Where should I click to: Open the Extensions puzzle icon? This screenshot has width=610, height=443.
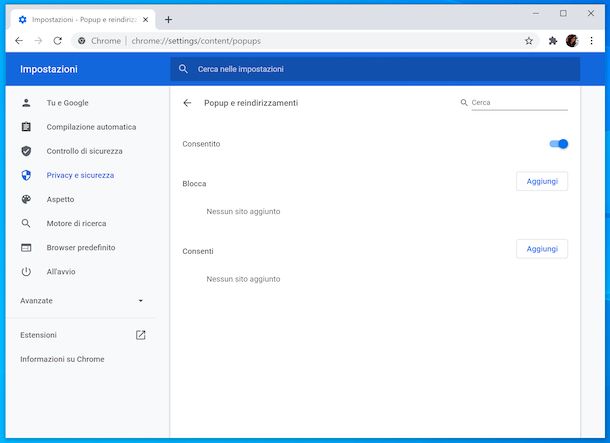pyautogui.click(x=552, y=41)
